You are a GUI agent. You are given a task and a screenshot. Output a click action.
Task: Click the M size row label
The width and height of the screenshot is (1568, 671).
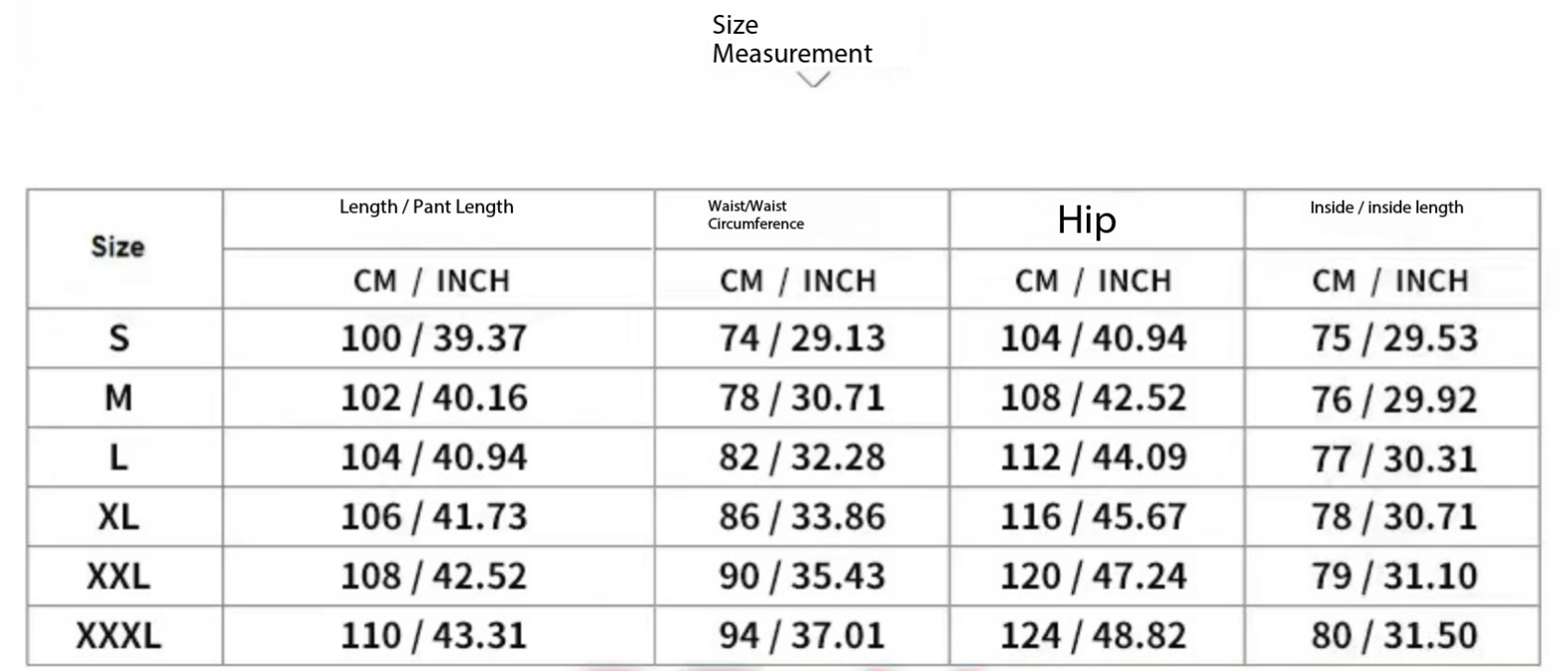point(118,398)
